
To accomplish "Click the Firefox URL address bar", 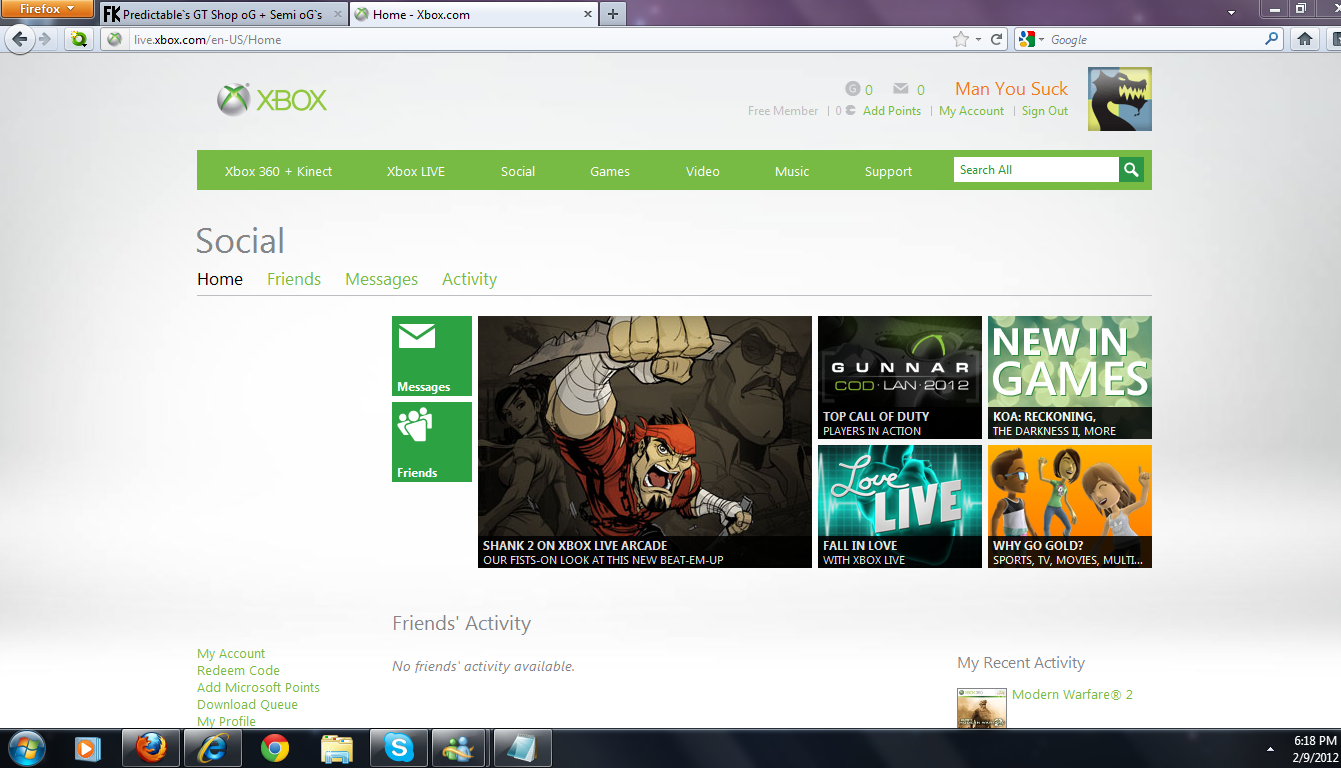I will coord(540,39).
